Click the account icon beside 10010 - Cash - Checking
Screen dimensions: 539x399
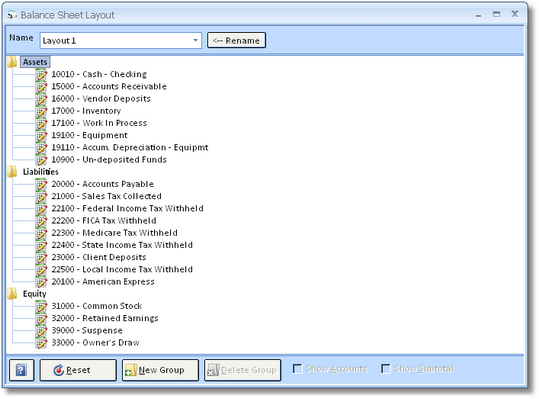pos(41,74)
